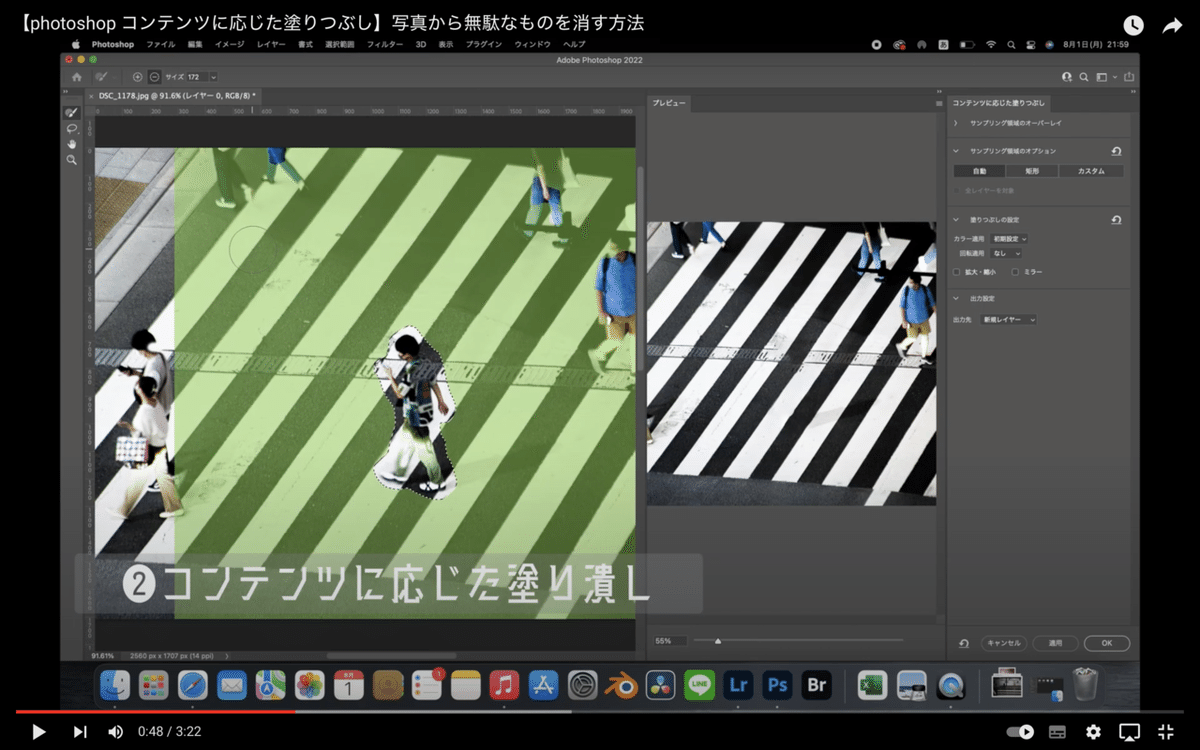The image size is (1200, 750).
Task: Collapse 出力設定 section
Action: 956,298
